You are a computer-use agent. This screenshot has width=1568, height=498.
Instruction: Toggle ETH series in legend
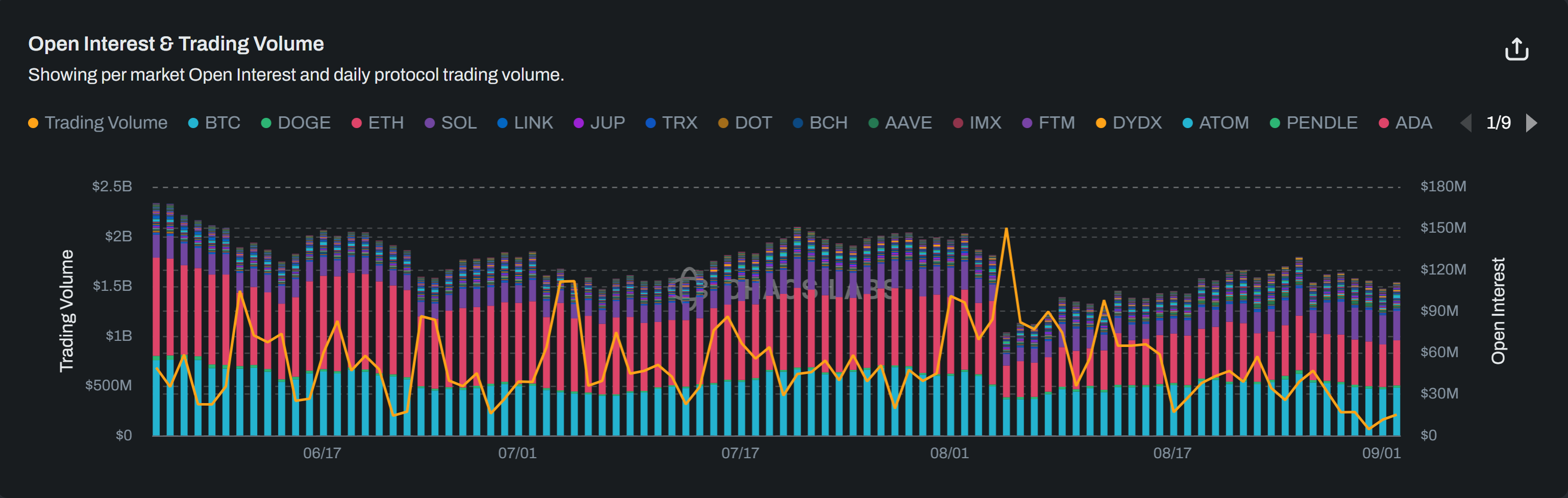pyautogui.click(x=378, y=123)
